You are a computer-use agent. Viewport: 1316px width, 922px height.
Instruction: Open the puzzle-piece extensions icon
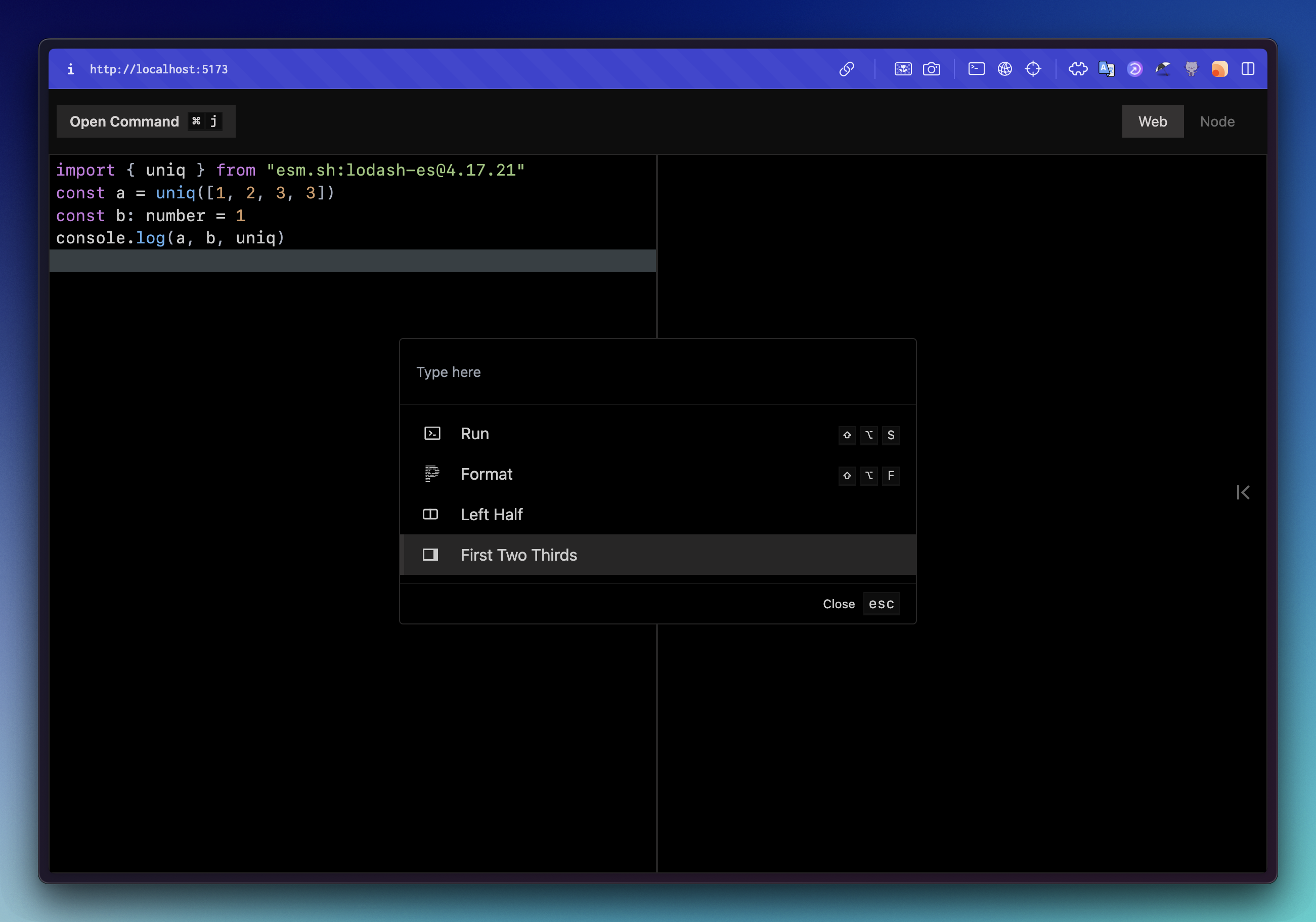[x=1078, y=69]
